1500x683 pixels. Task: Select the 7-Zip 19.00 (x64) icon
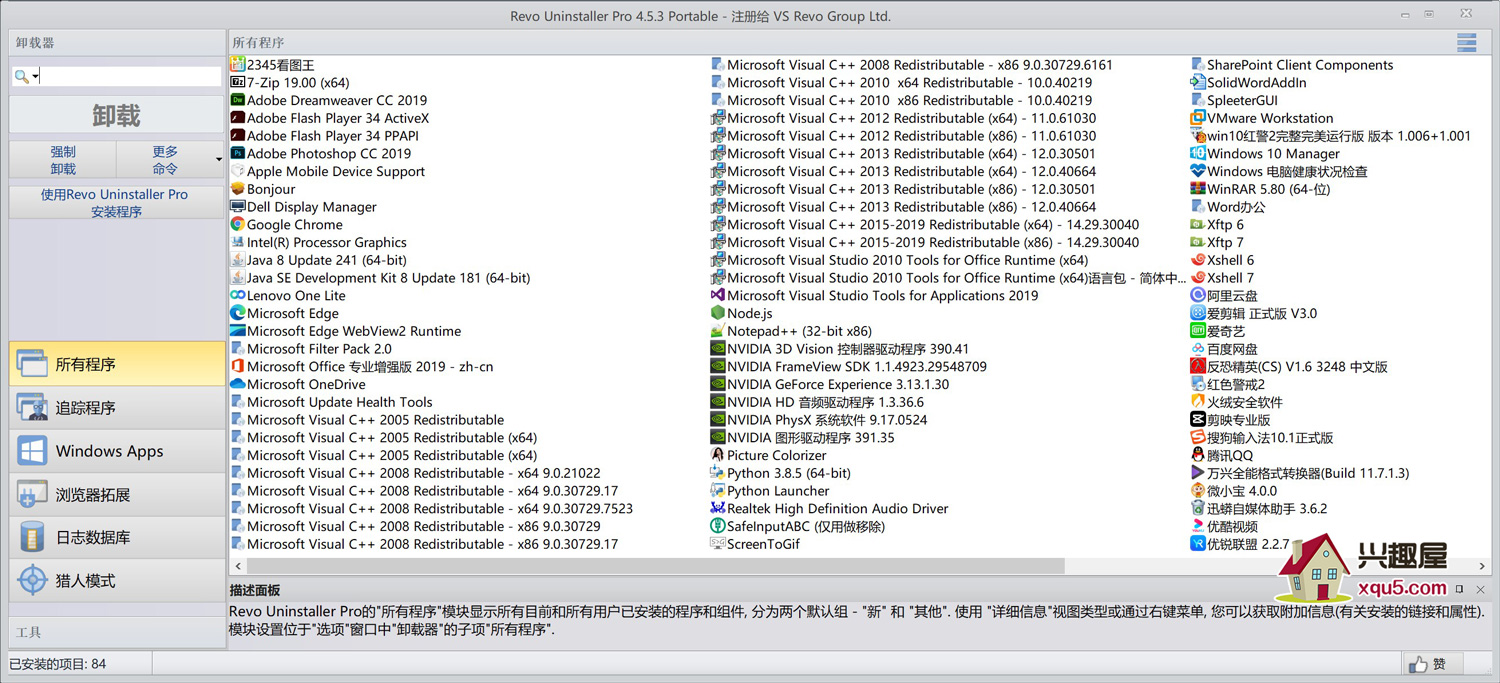point(238,82)
